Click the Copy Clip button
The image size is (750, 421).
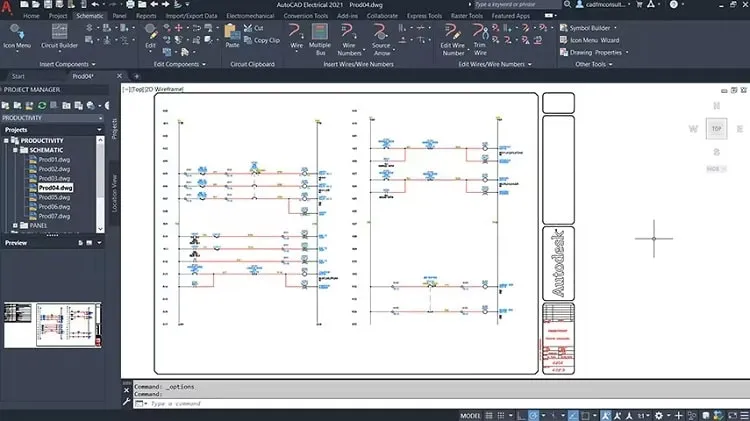pos(262,40)
